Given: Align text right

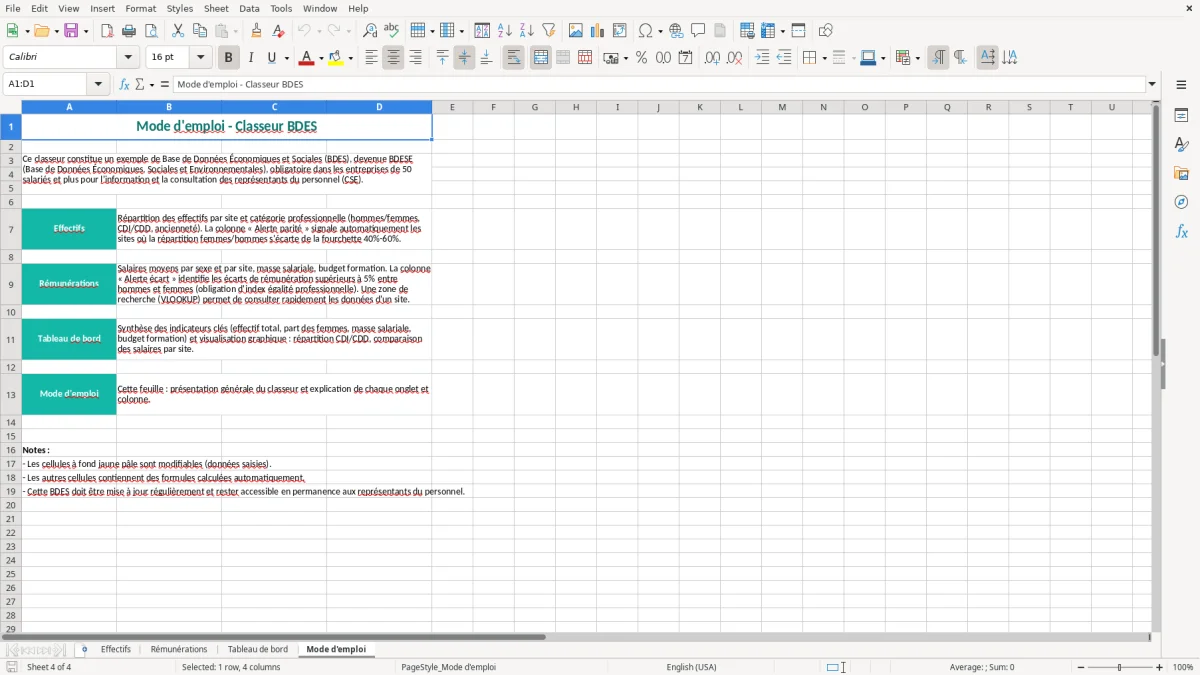Looking at the screenshot, I should pos(415,58).
